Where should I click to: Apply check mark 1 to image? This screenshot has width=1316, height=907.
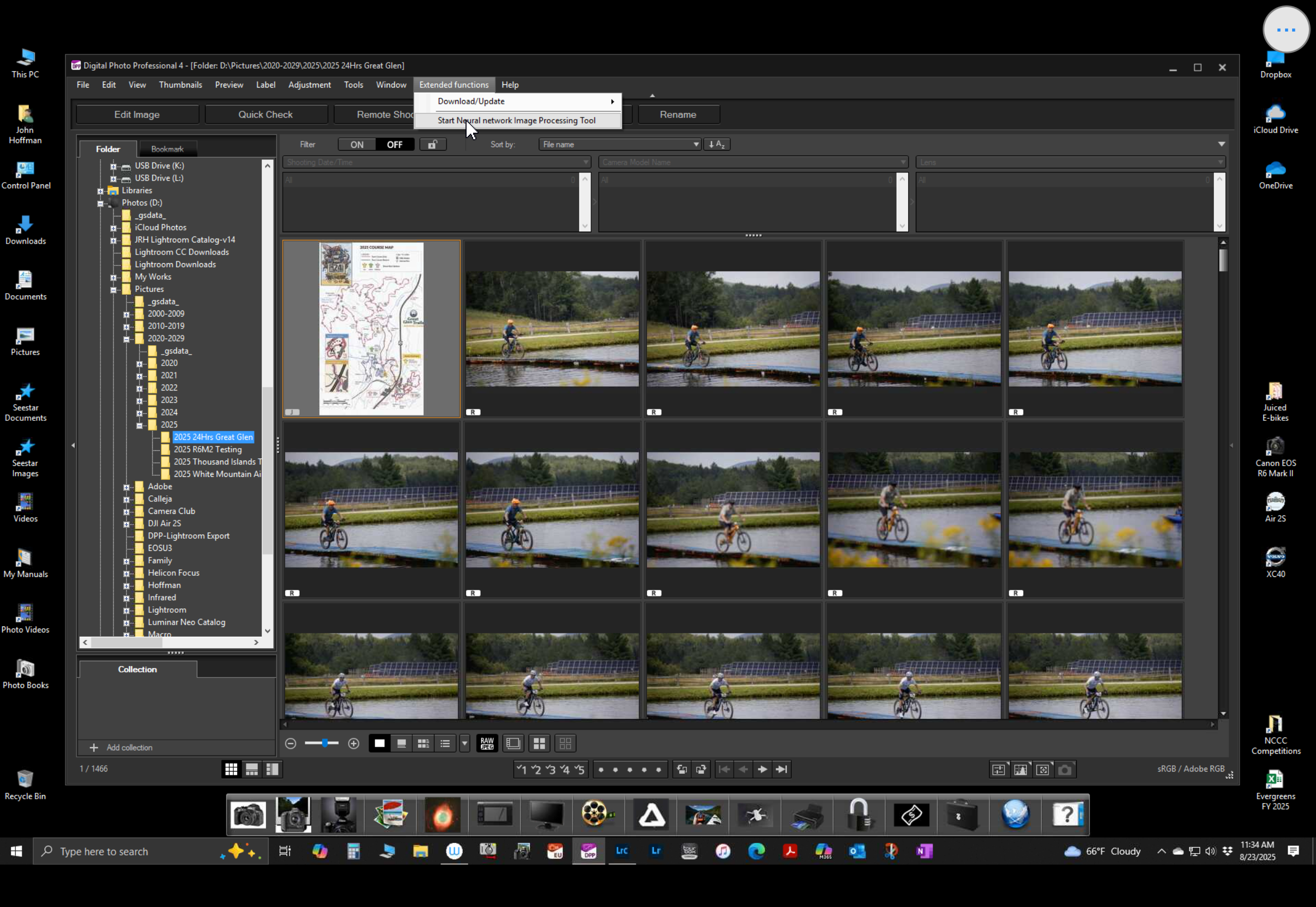click(x=521, y=769)
